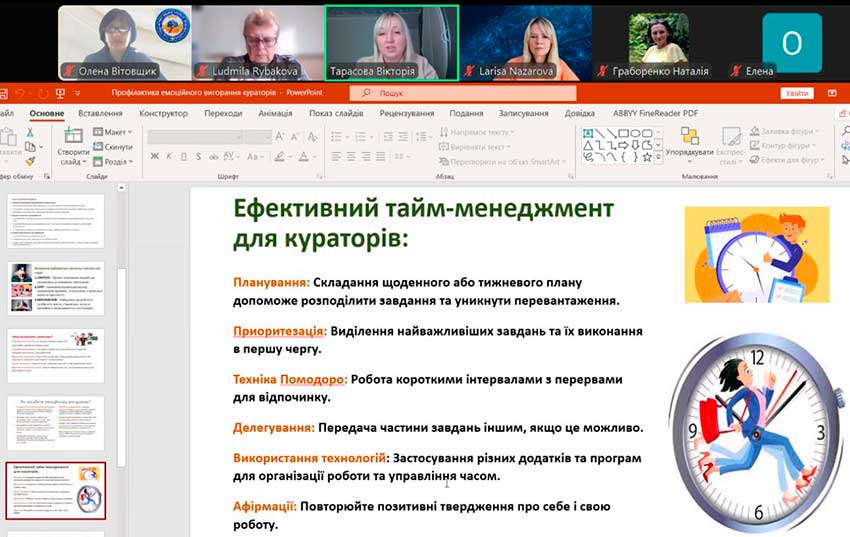Click the Copy icon

point(30,147)
